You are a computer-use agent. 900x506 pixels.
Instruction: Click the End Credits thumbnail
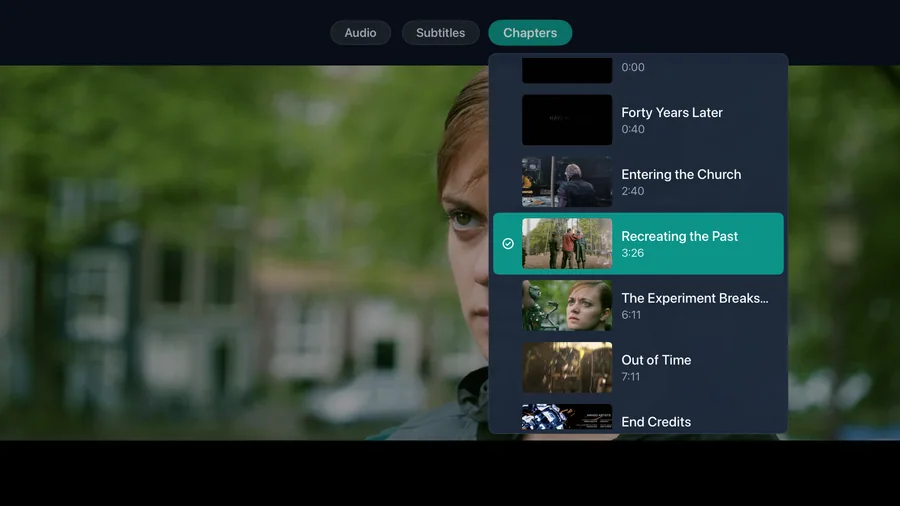(x=567, y=417)
